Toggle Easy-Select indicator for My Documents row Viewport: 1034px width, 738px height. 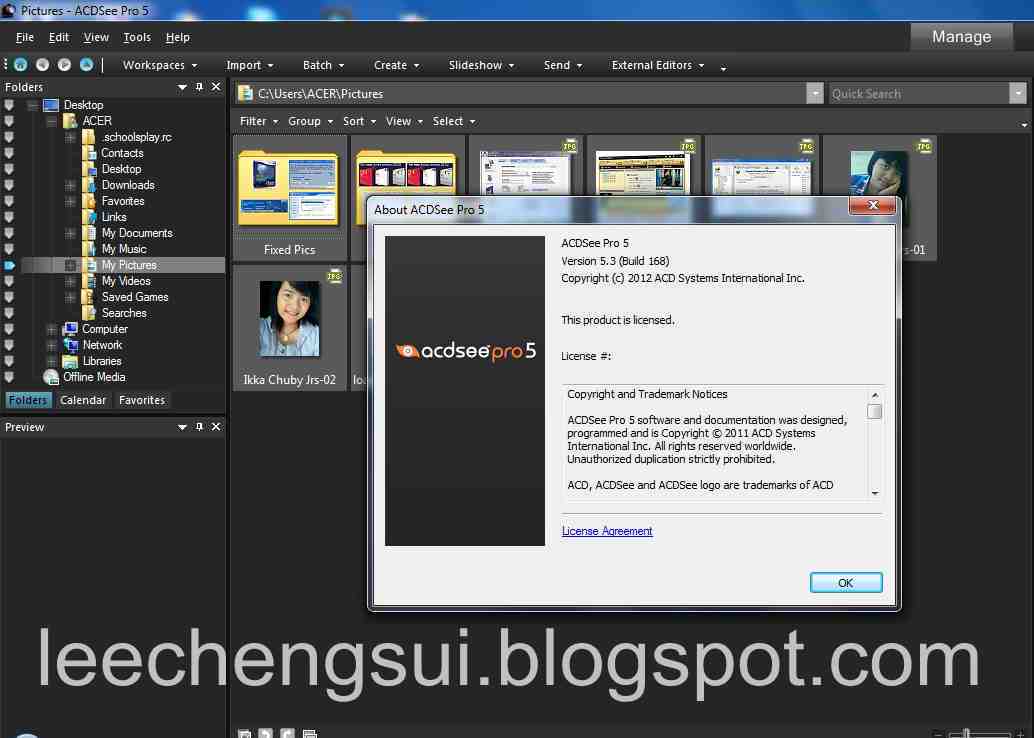coord(9,233)
